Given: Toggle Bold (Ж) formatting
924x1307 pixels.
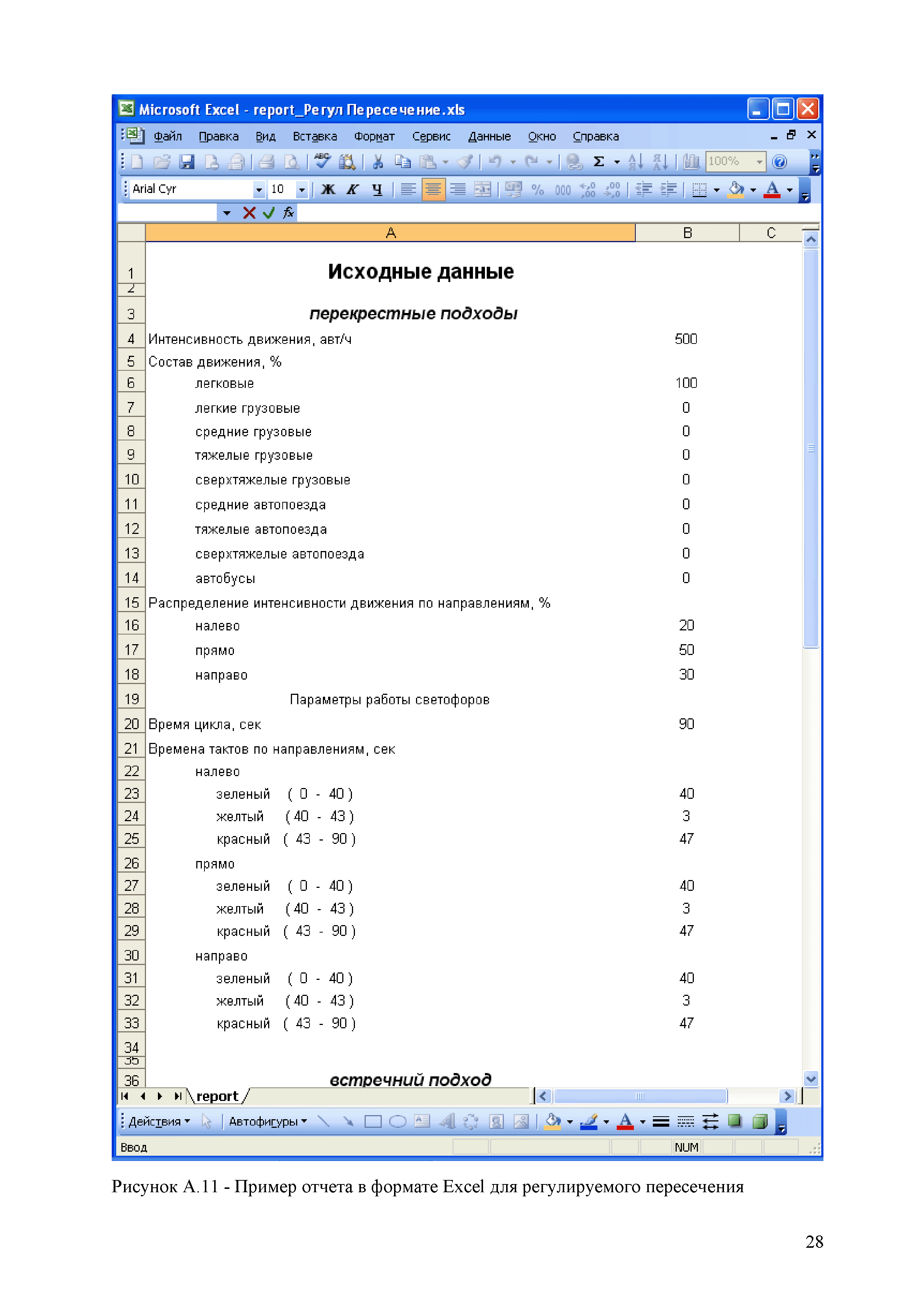Looking at the screenshot, I should point(328,190).
